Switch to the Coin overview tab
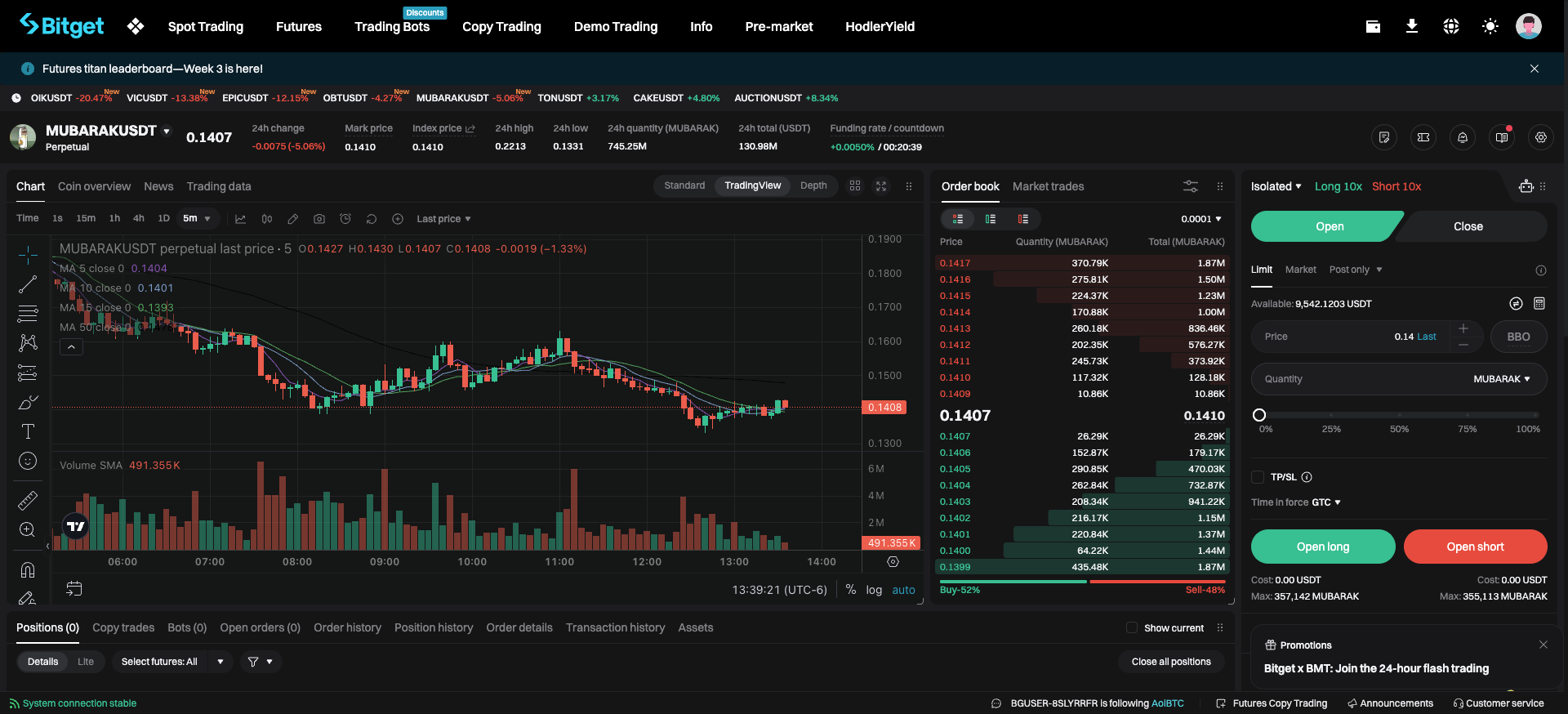The height and width of the screenshot is (714, 1568). click(x=94, y=186)
